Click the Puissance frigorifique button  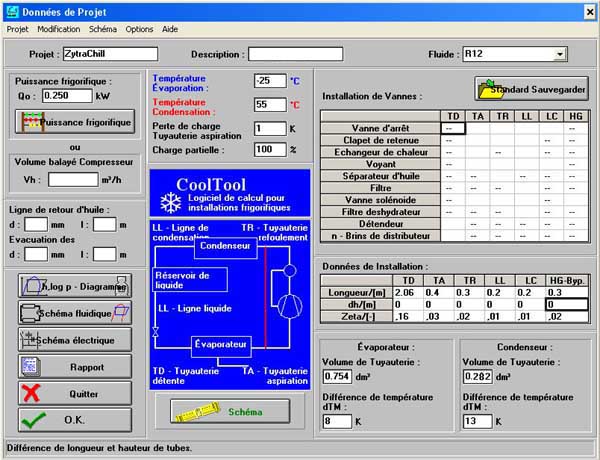click(75, 122)
